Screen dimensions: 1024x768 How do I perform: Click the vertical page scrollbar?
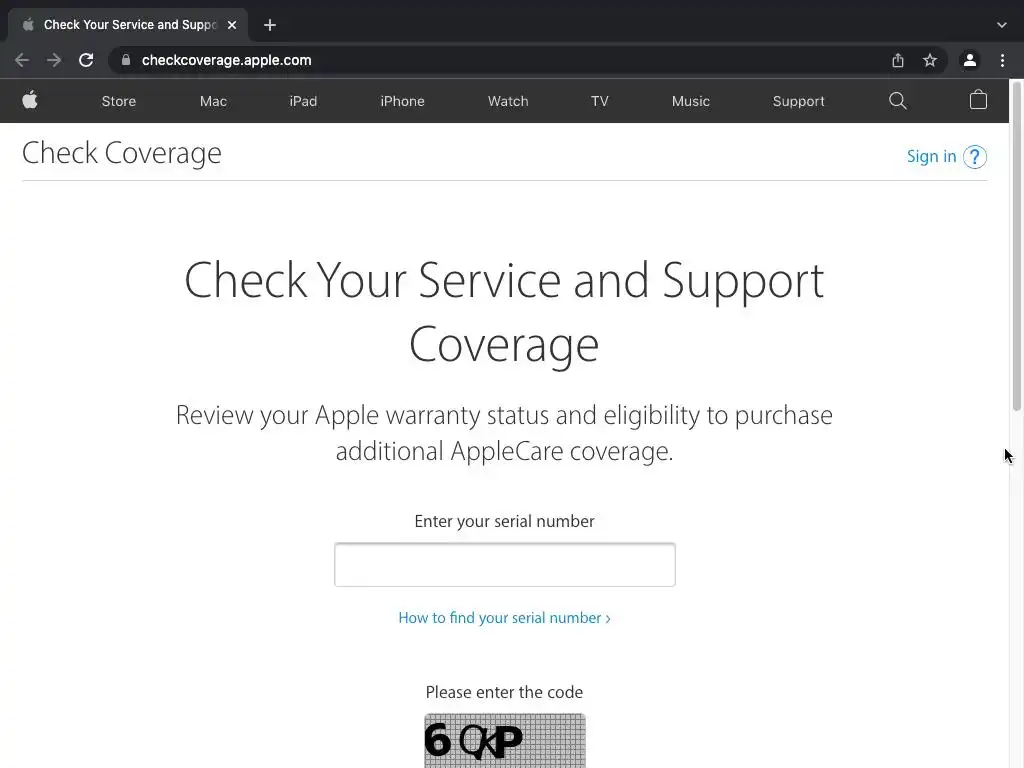pos(1017,247)
